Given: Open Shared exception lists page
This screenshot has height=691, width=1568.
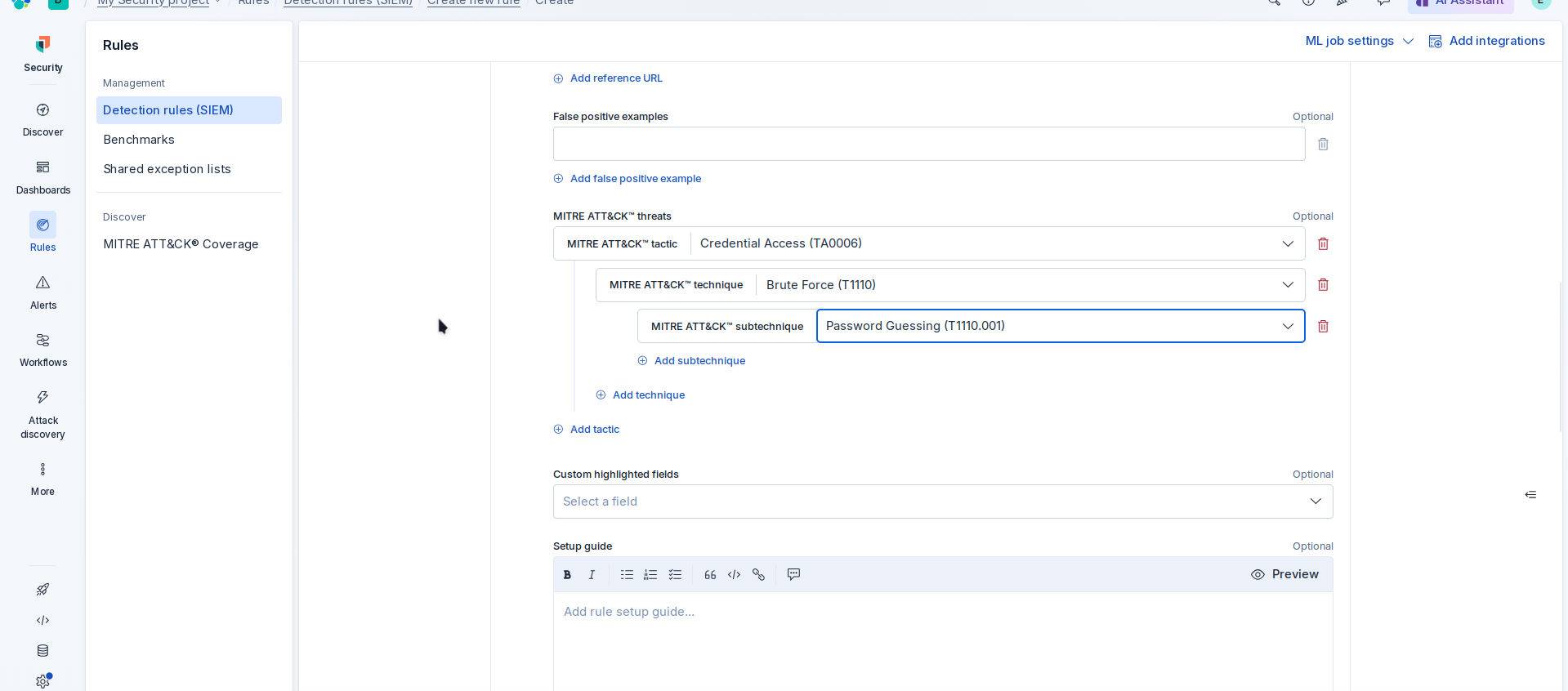Looking at the screenshot, I should (167, 169).
